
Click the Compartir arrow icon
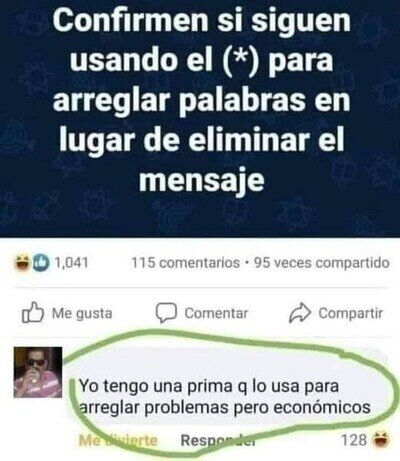(x=300, y=313)
